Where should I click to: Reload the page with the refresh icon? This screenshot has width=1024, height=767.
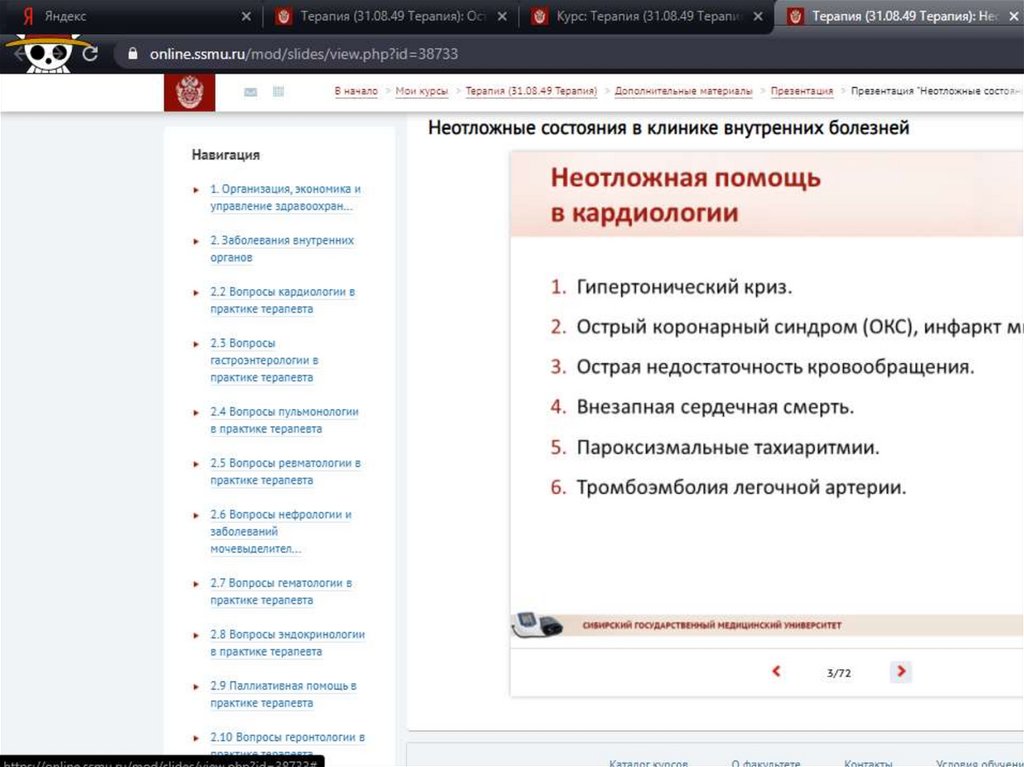(90, 54)
